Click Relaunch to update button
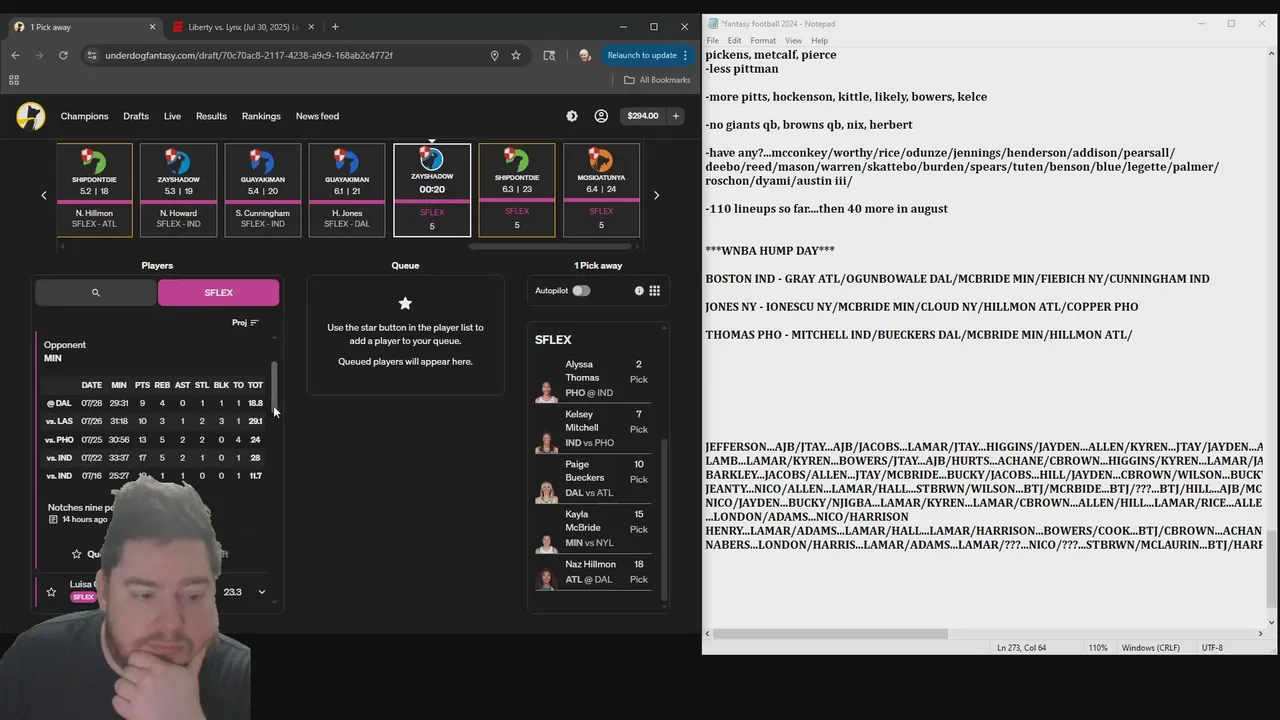Image resolution: width=1280 pixels, height=720 pixels. [x=642, y=55]
